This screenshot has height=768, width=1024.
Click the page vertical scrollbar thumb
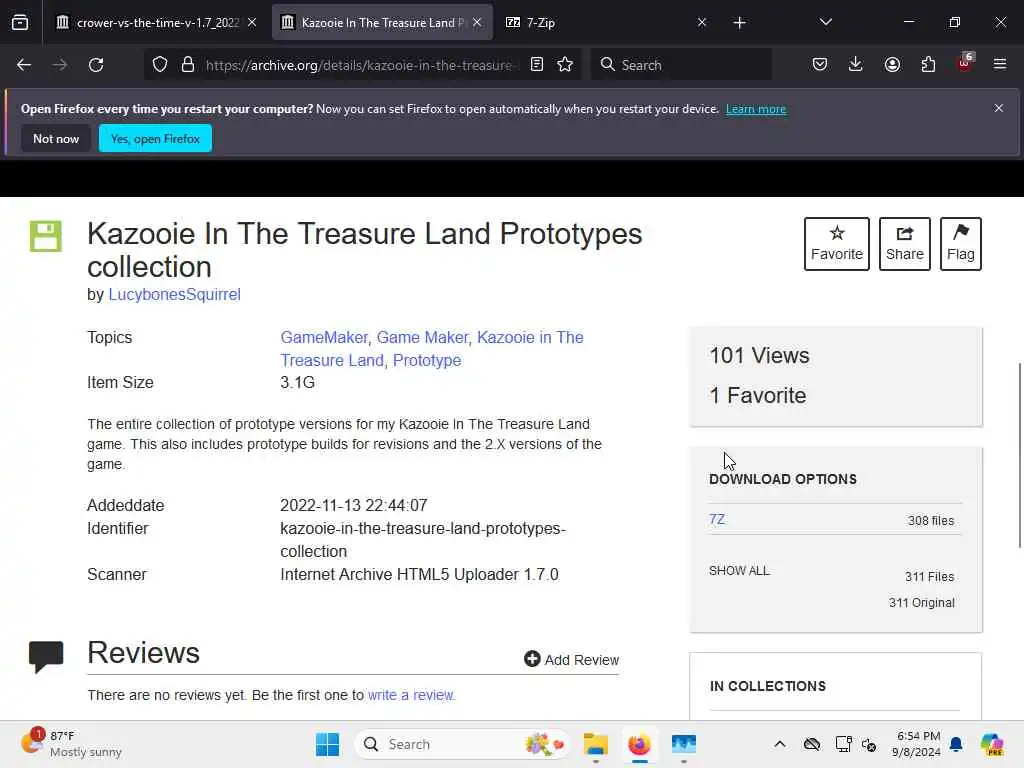1019,456
